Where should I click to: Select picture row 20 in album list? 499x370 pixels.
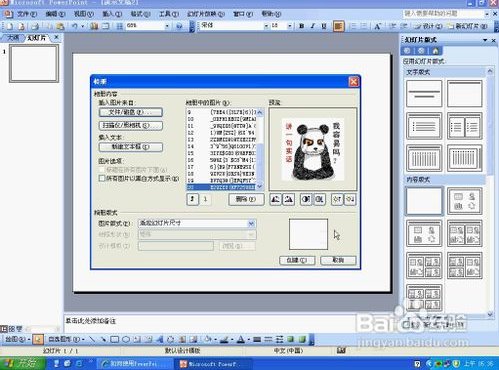[x=221, y=187]
